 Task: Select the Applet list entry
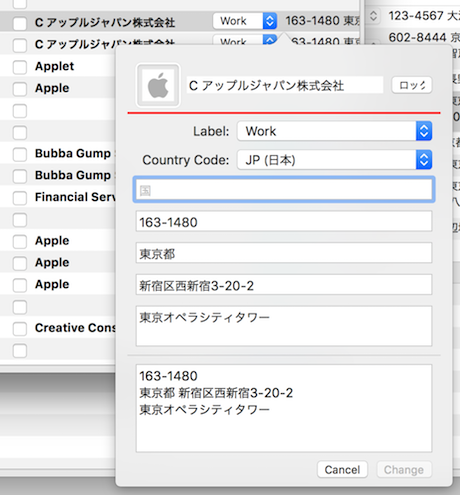[55, 66]
